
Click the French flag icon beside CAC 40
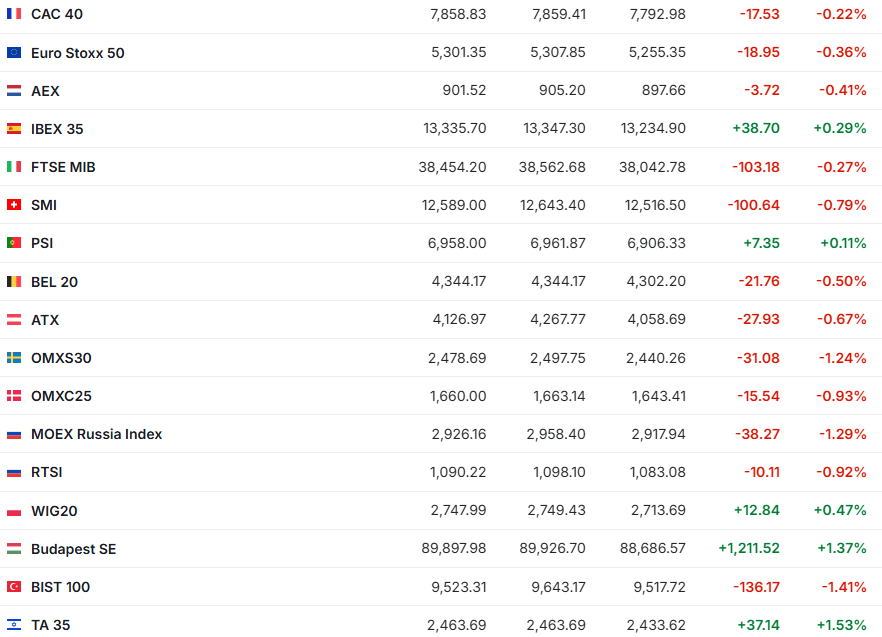(x=14, y=14)
